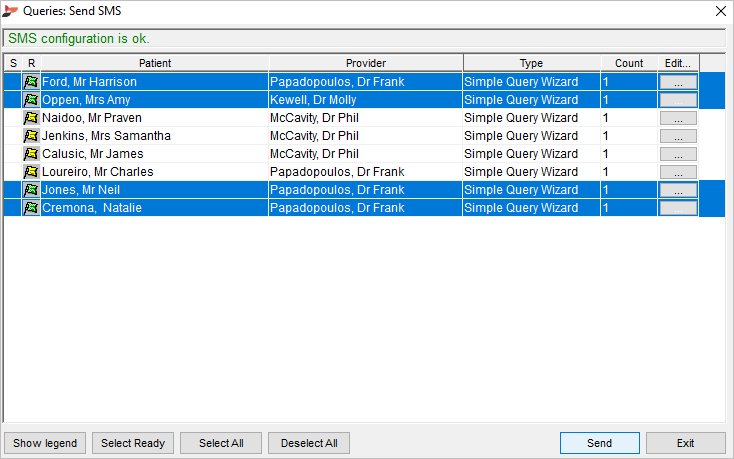Screen dimensions: 734x459
Task: Open edit ellipsis button for Naidoo row
Action: pos(678,118)
